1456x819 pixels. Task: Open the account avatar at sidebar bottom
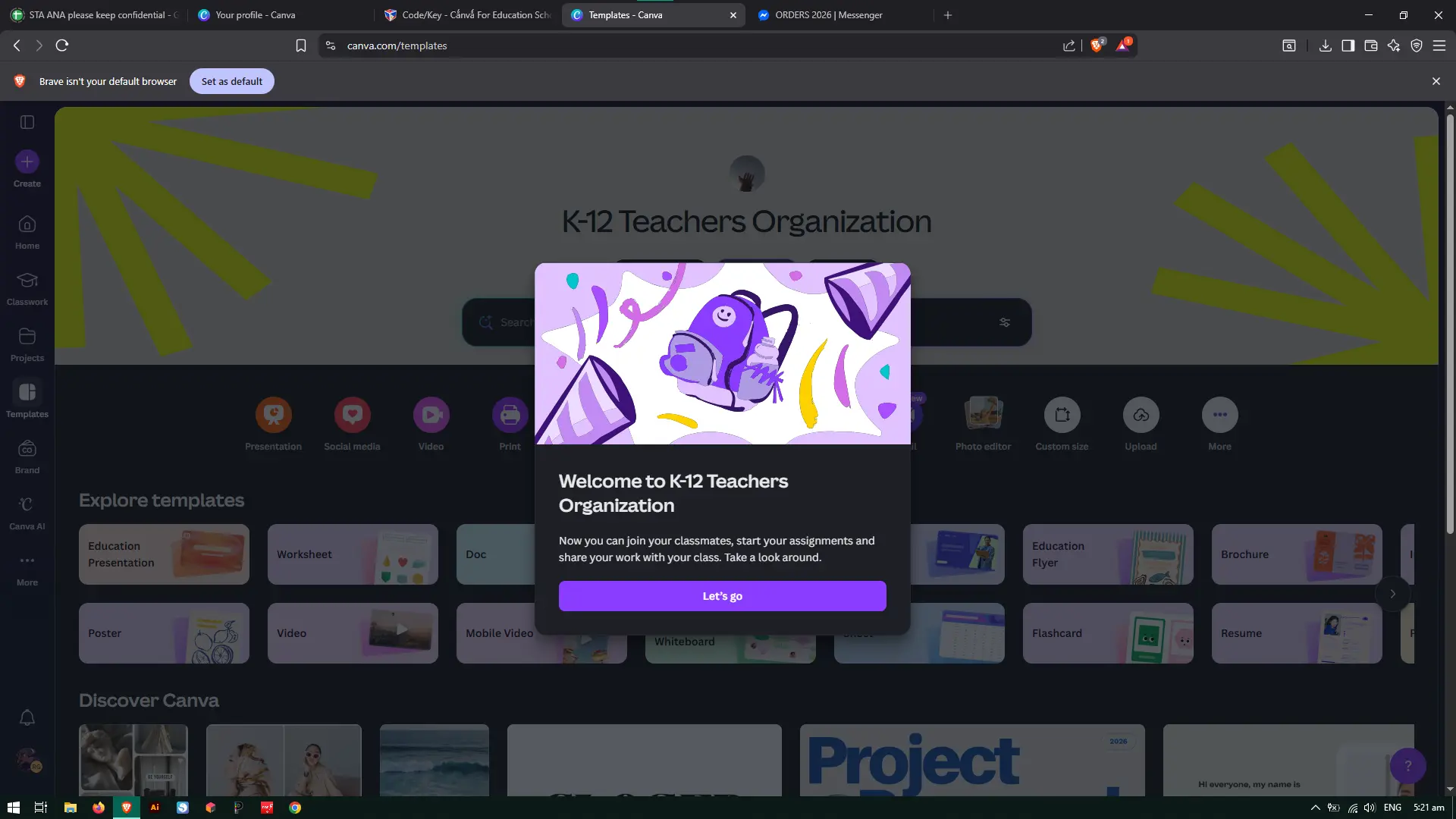pyautogui.click(x=27, y=760)
